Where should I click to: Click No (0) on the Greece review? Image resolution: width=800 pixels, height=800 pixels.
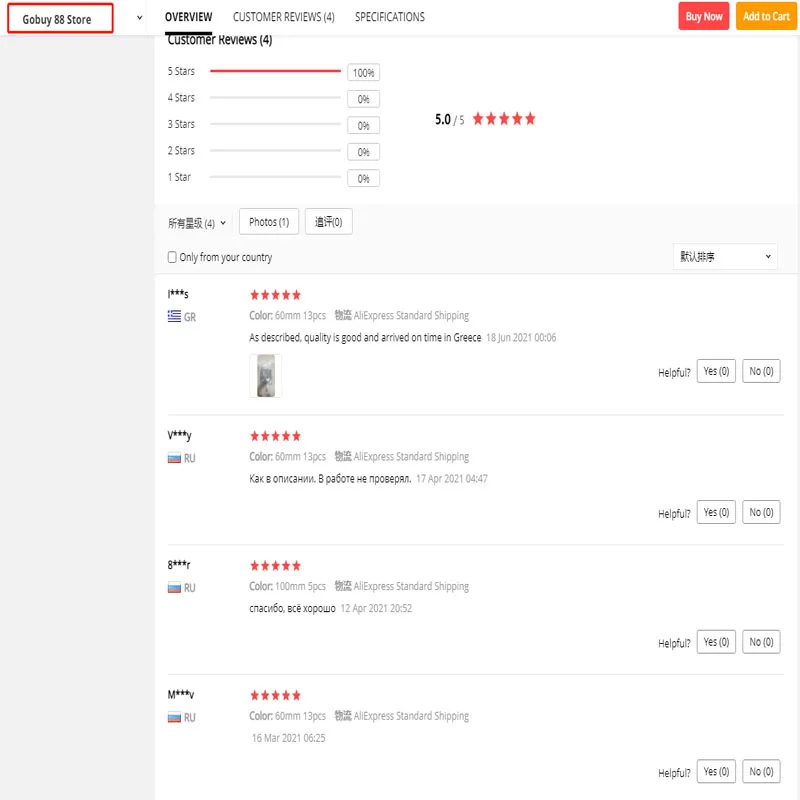tap(761, 371)
